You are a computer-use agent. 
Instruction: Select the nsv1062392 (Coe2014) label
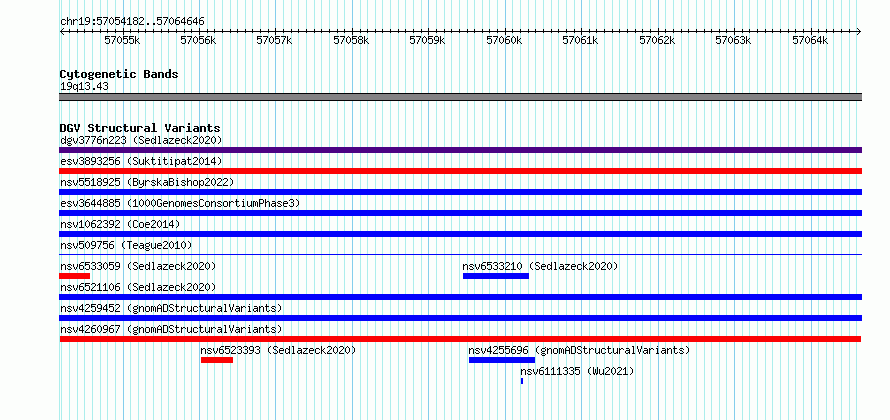click(120, 224)
